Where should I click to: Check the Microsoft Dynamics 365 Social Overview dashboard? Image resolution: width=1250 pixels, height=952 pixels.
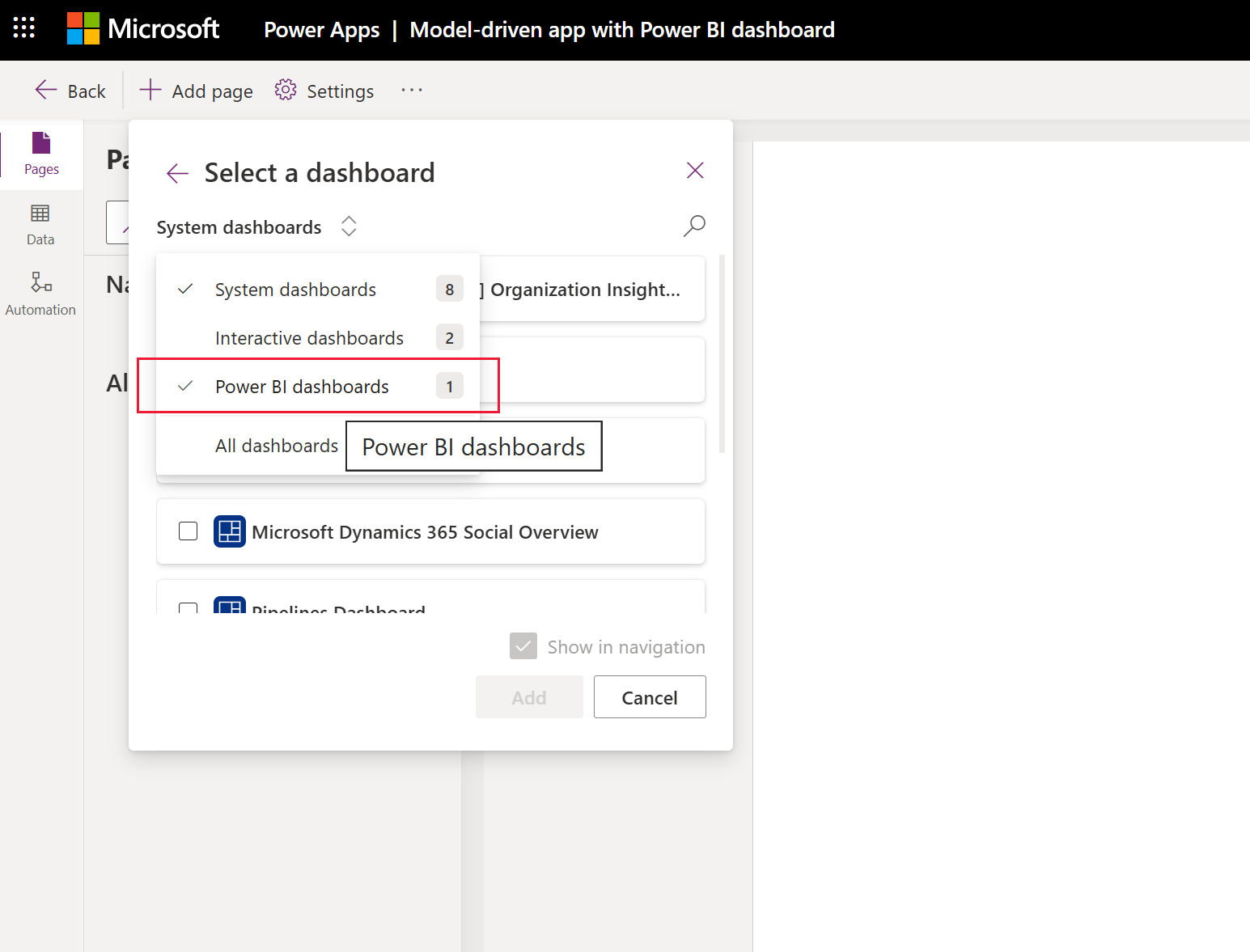click(x=188, y=531)
